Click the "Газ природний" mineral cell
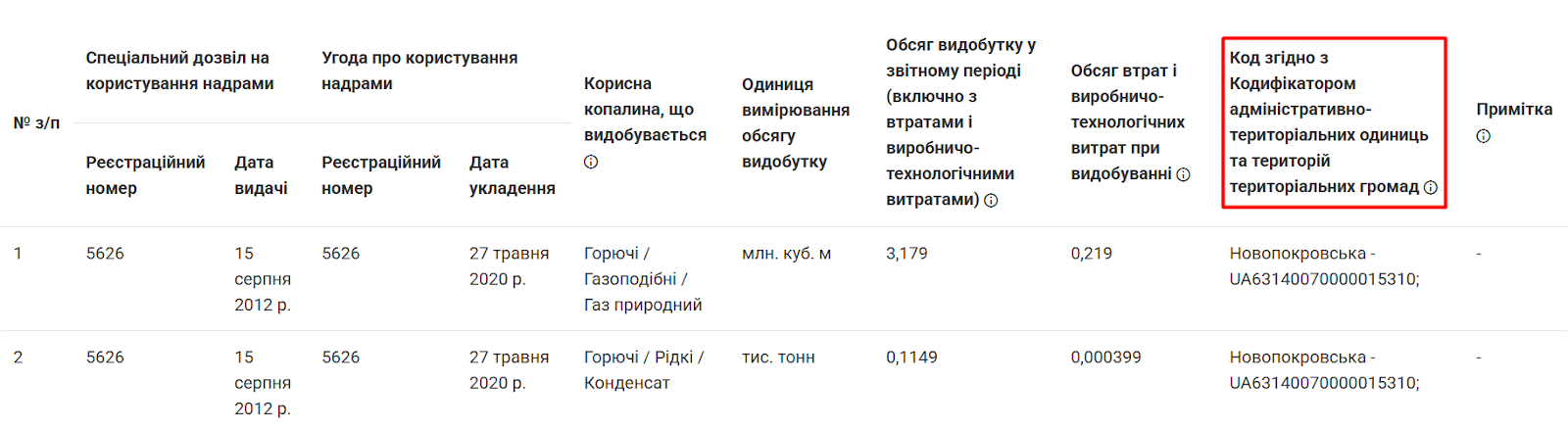 click(643, 305)
